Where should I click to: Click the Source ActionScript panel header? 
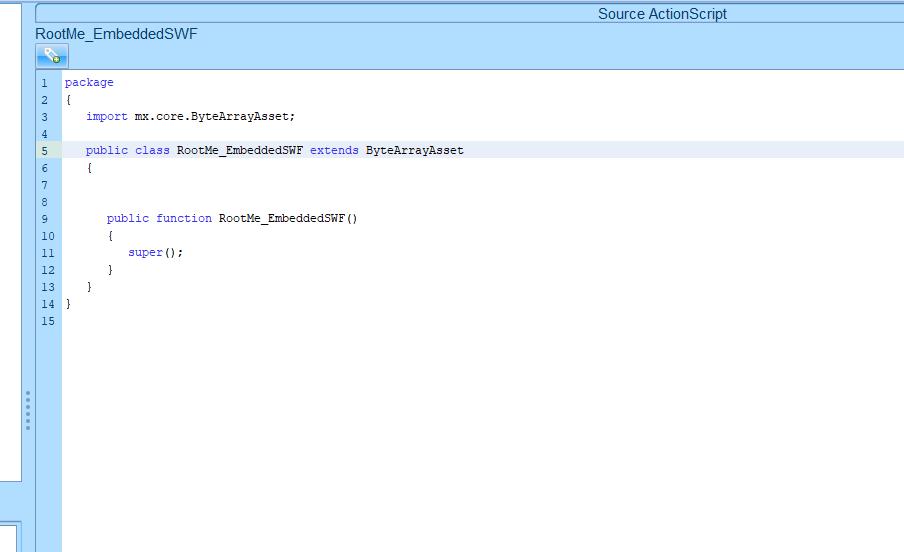[x=662, y=14]
